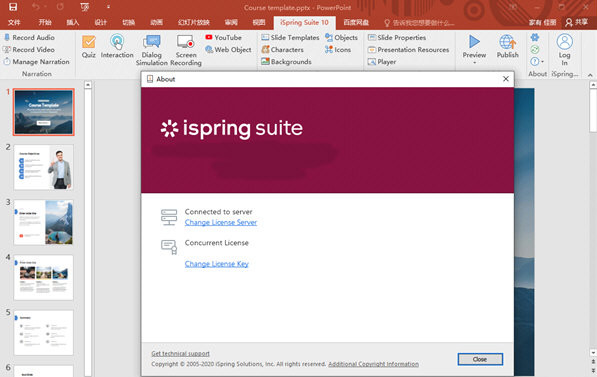Select slide 2 thumbnail
This screenshot has width=597, height=377.
click(43, 167)
